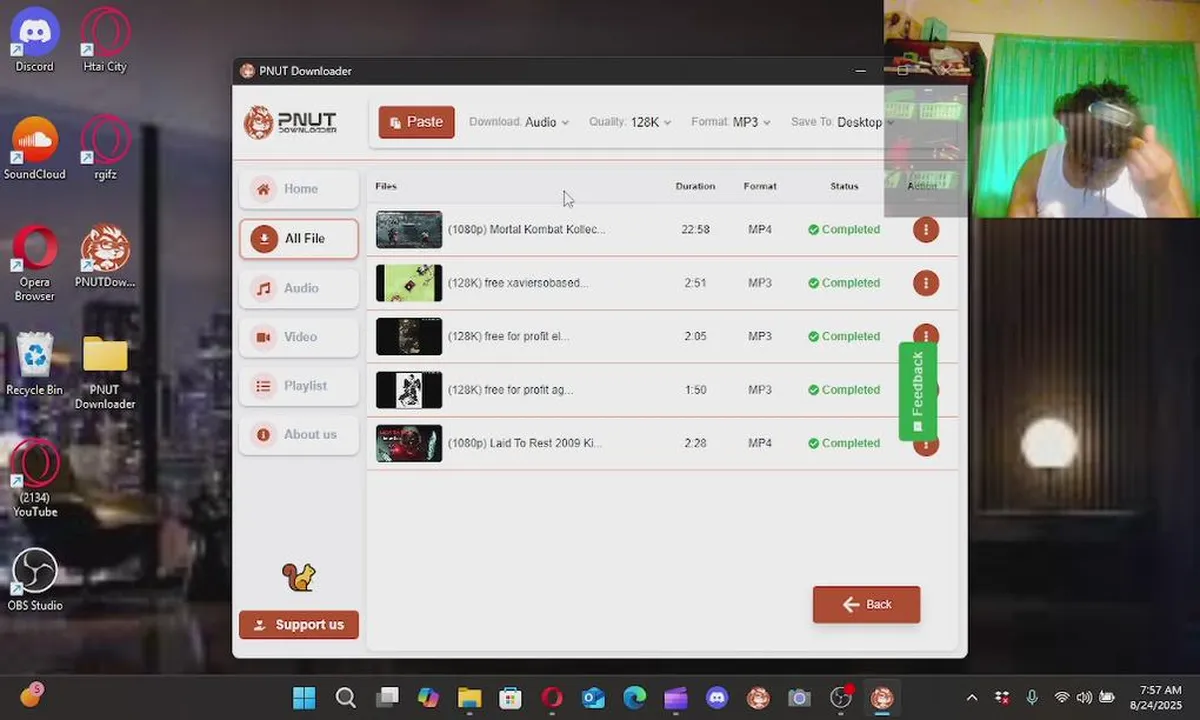Open actions menu for free xaviersobased file
This screenshot has width=1200, height=720.
click(926, 283)
